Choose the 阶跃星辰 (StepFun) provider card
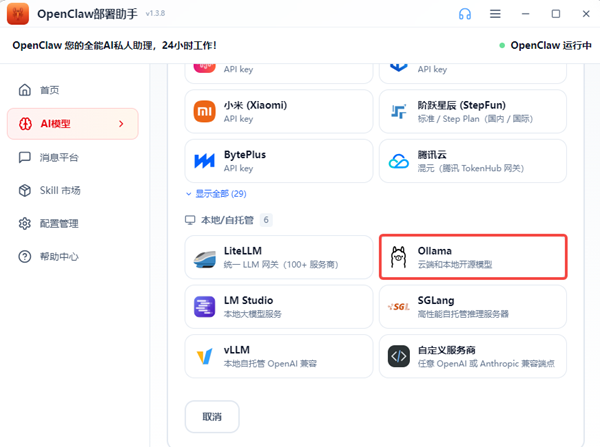Screen dimensions: 600x447 [473, 111]
